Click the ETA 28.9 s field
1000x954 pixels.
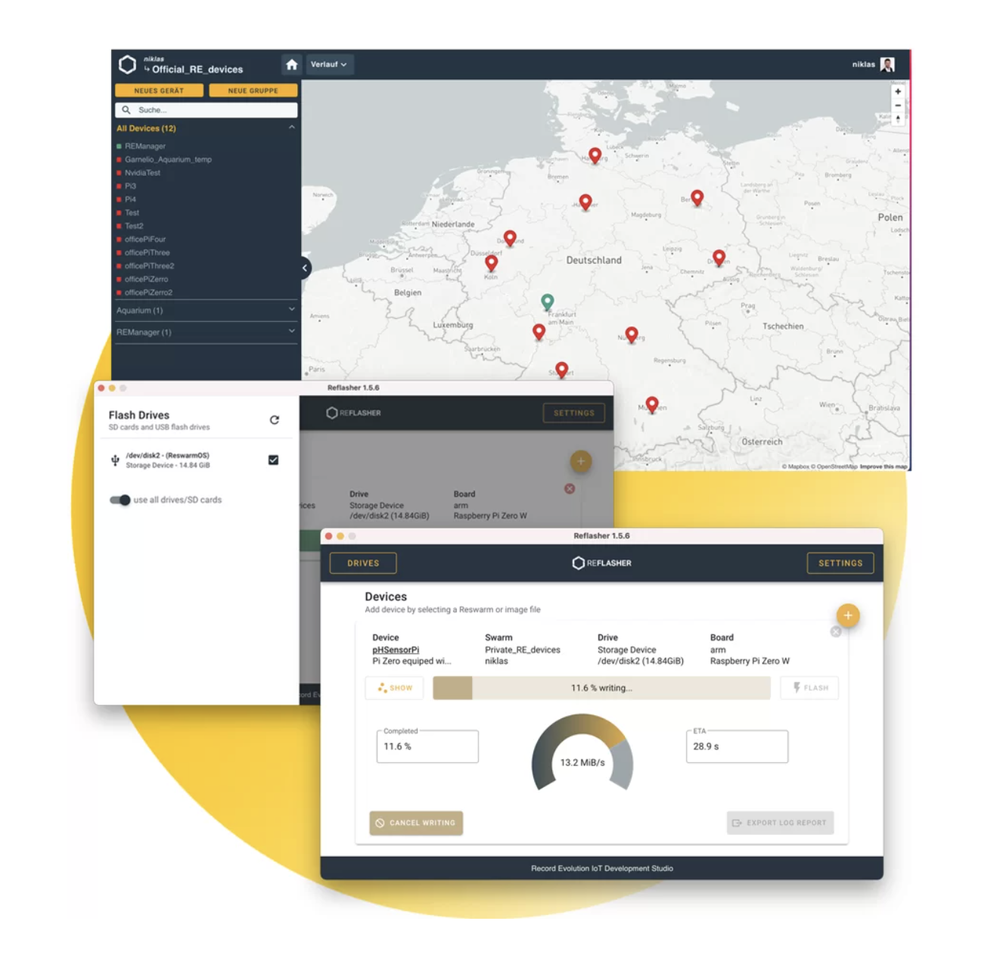(737, 746)
